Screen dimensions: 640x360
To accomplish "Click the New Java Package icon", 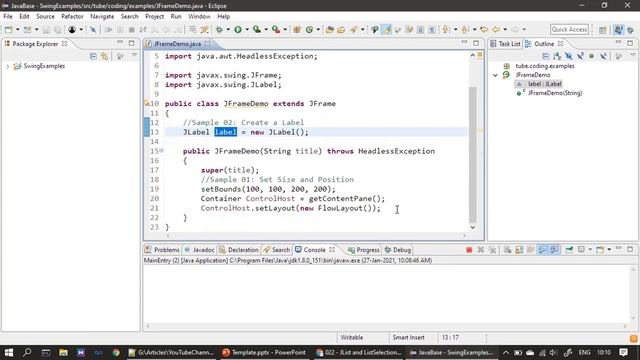I will tap(297, 29).
